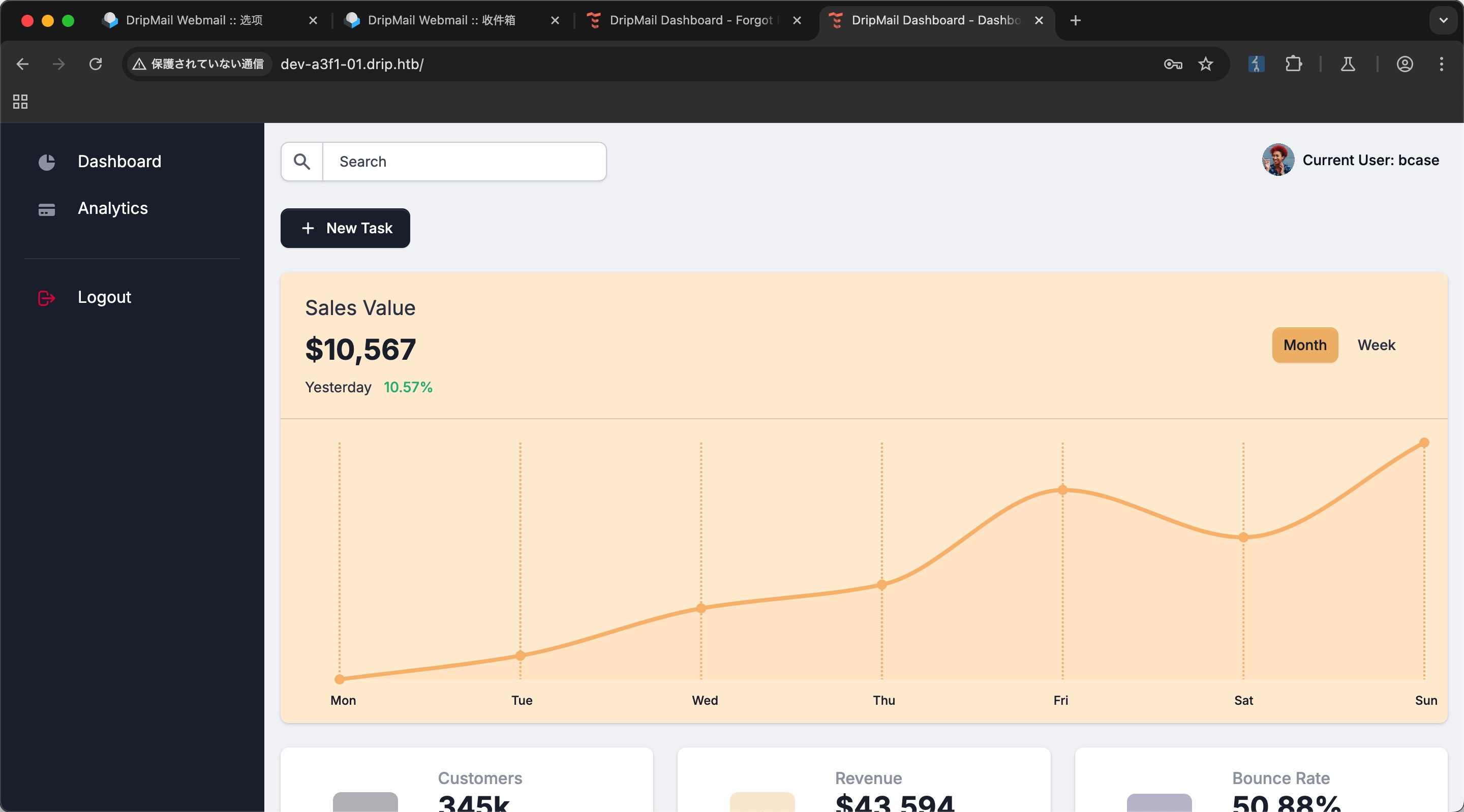1464x812 pixels.
Task: Open the Chrome profile icon
Action: pos(1405,64)
